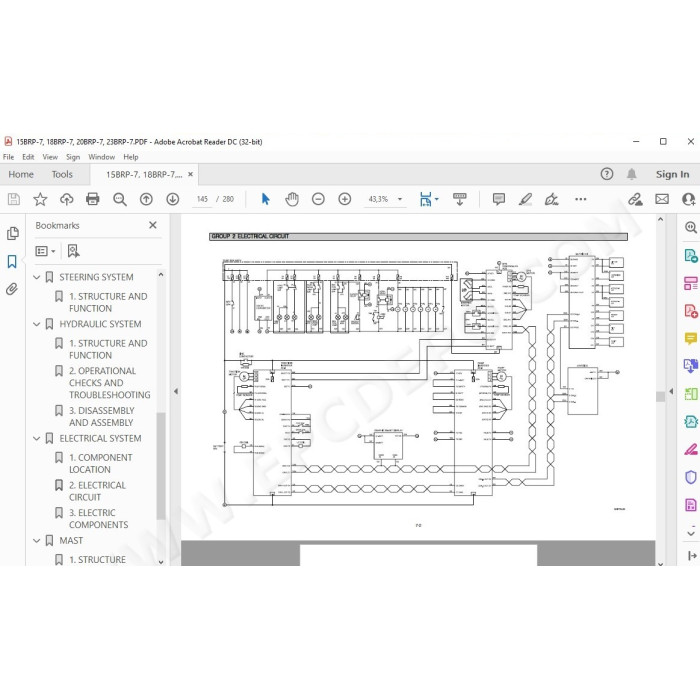Switch to the Tools tab
700x700 pixels.
62,174
